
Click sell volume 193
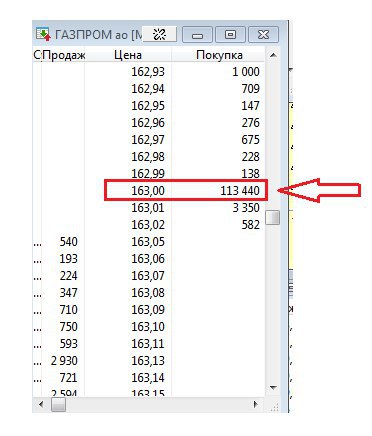69,259
